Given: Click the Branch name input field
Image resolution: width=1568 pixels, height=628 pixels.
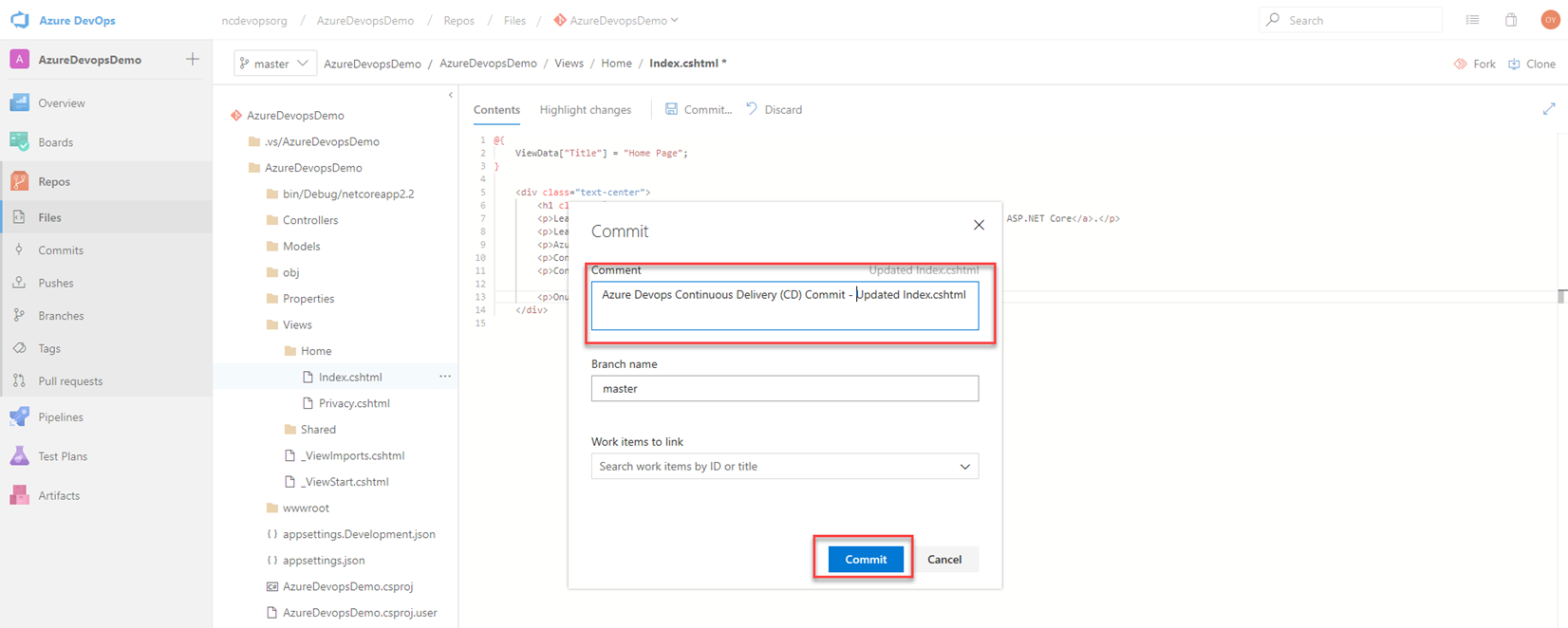Looking at the screenshot, I should pyautogui.click(x=785, y=388).
